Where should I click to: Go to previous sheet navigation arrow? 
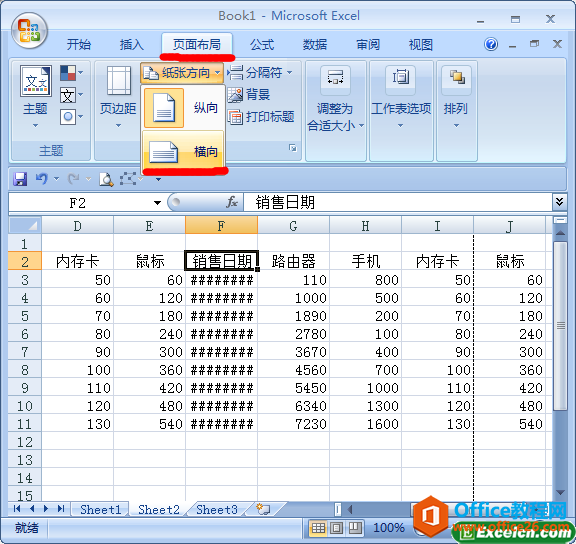point(32,508)
